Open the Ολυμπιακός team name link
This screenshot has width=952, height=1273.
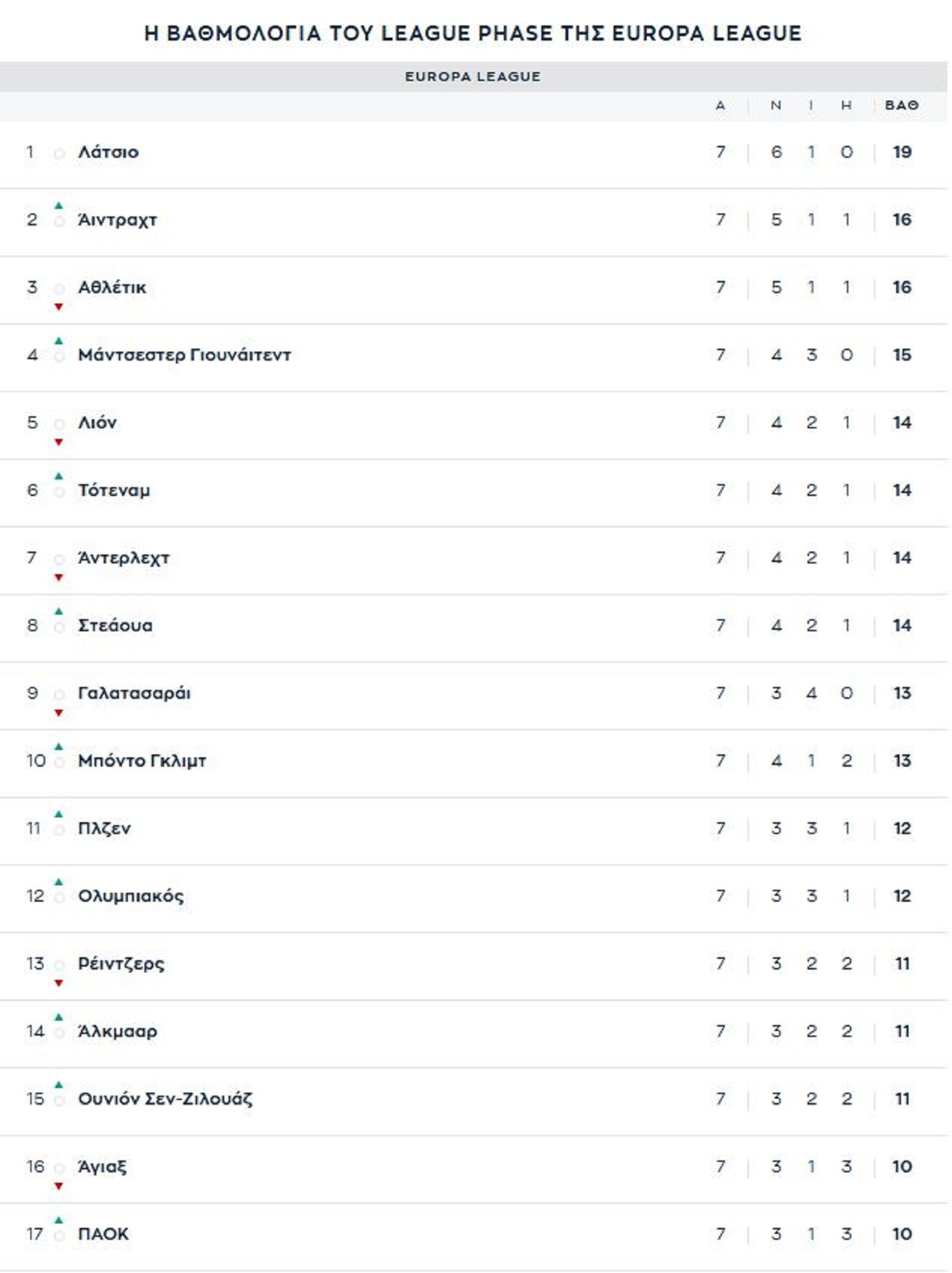point(131,896)
